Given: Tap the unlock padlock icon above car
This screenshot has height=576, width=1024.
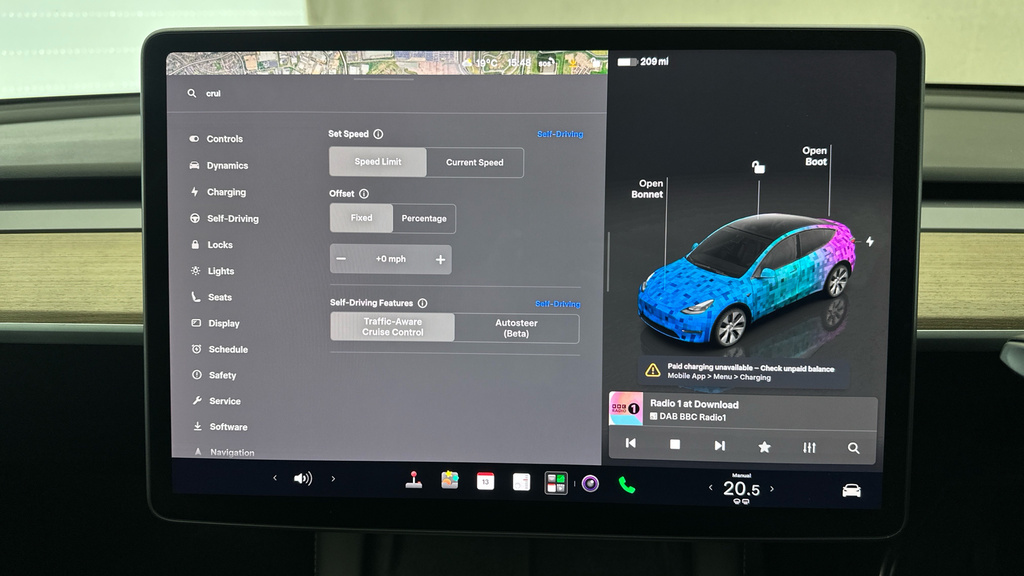Looking at the screenshot, I should click(758, 167).
